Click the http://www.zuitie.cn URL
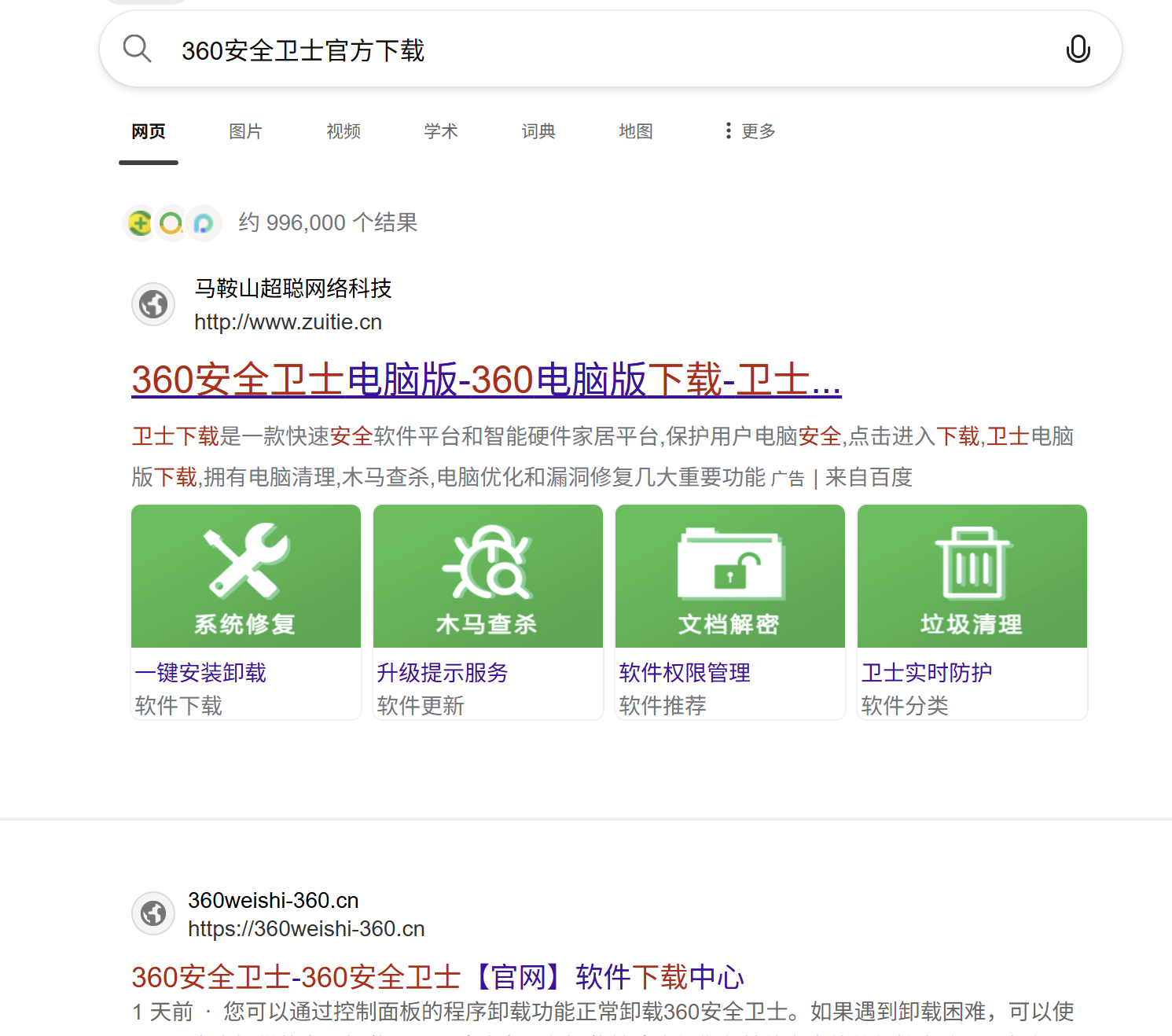The width and height of the screenshot is (1172, 1036). coord(288,322)
